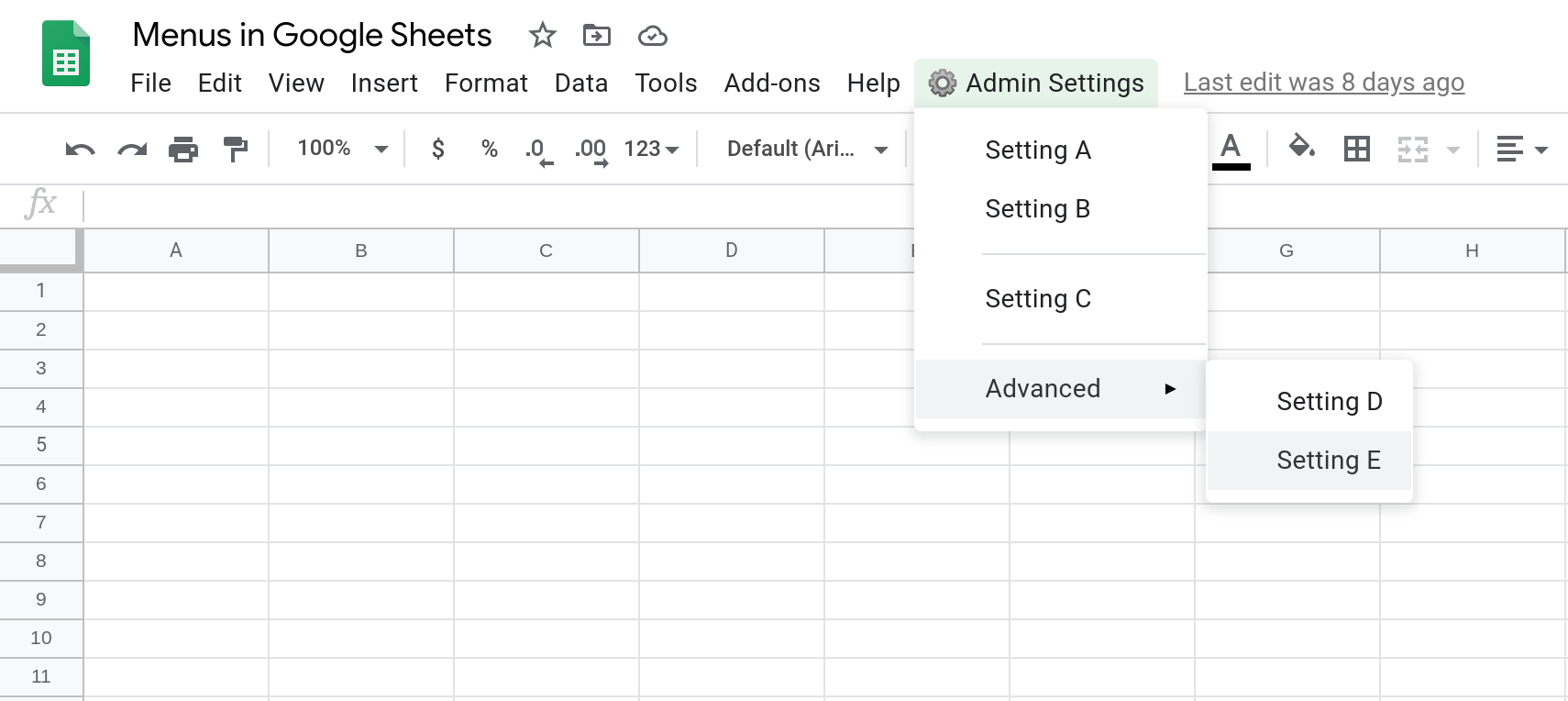
Task: Select column D header
Action: tap(732, 250)
